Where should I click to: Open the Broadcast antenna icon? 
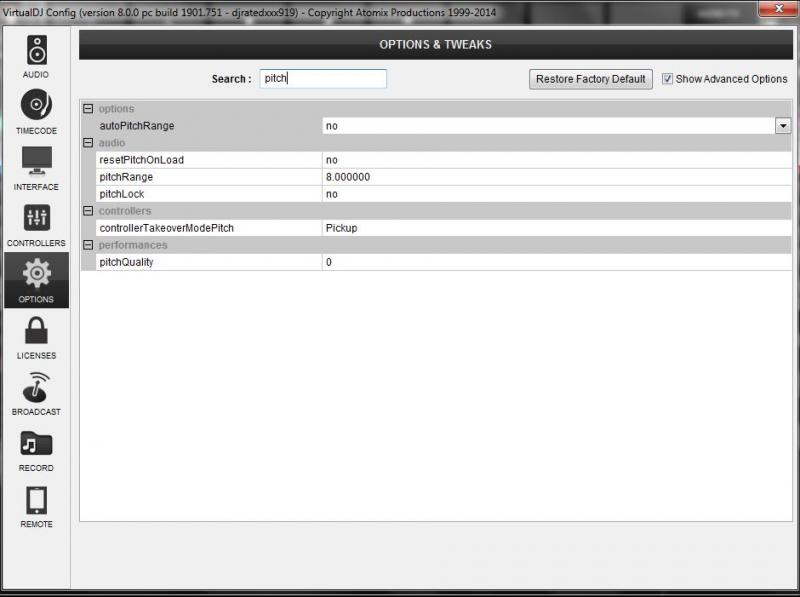pyautogui.click(x=36, y=387)
